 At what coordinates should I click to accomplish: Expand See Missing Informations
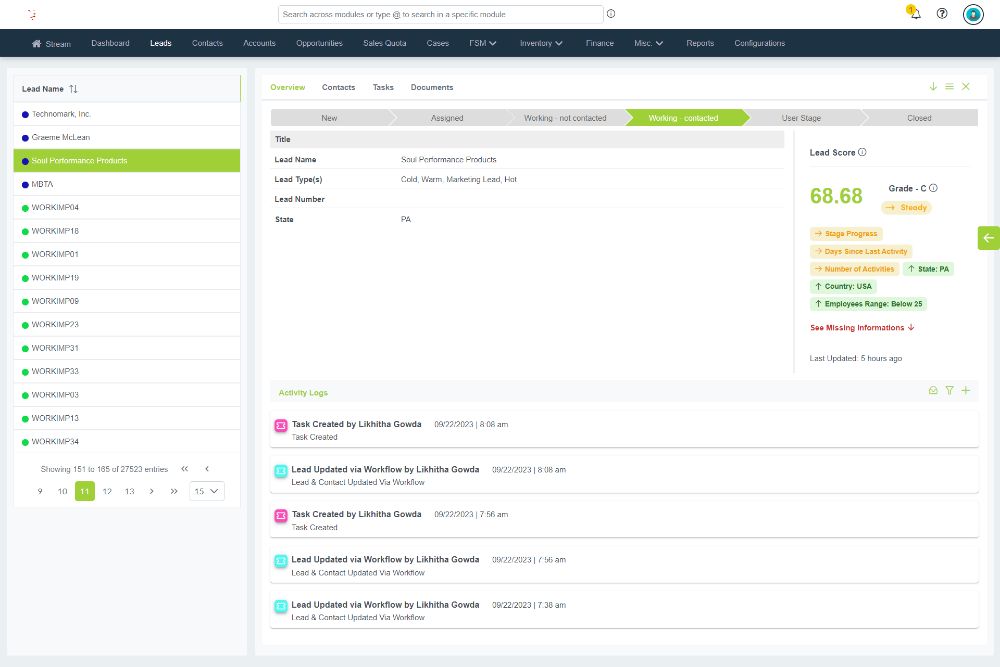point(862,328)
